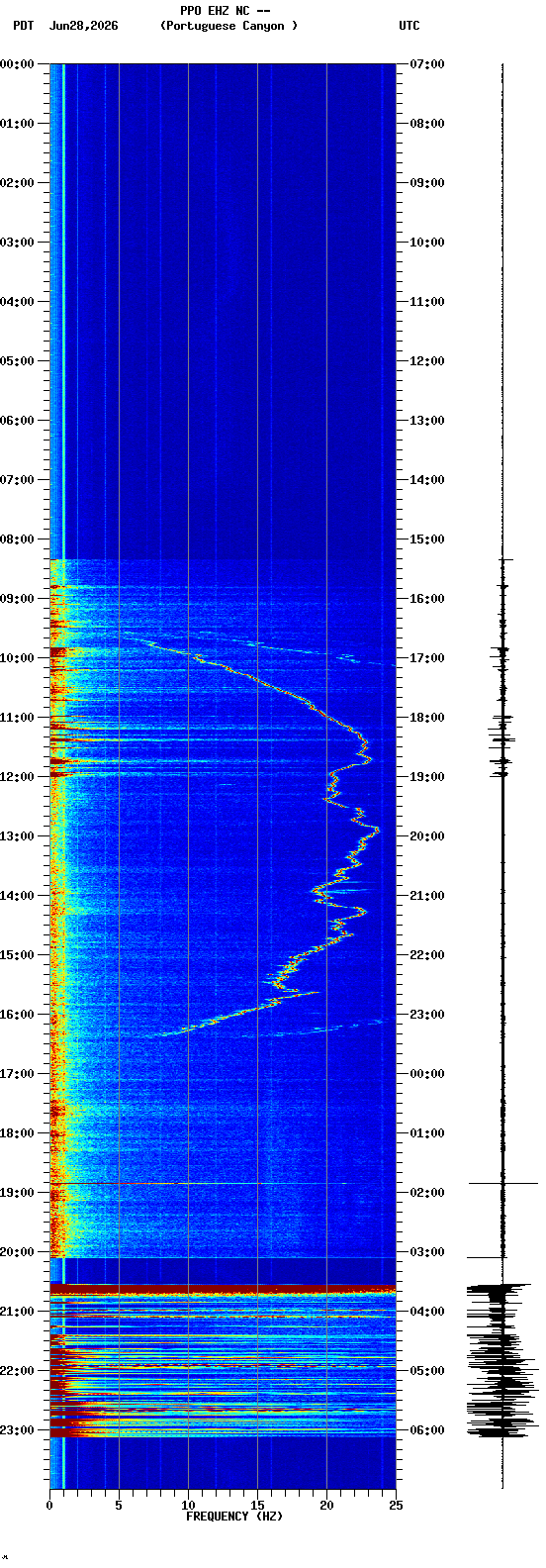Click the PDT '03:00' time label
This screenshot has height=1568, width=546.
tap(17, 243)
